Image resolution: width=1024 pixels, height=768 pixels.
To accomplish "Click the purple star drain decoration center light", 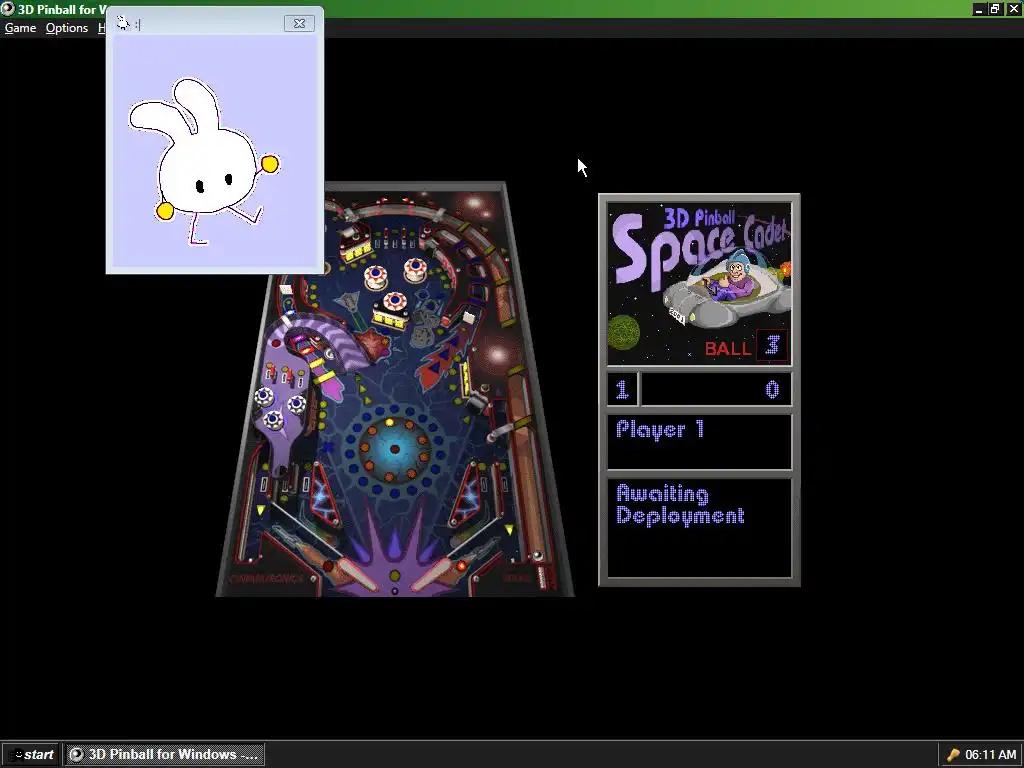I will pos(394,575).
